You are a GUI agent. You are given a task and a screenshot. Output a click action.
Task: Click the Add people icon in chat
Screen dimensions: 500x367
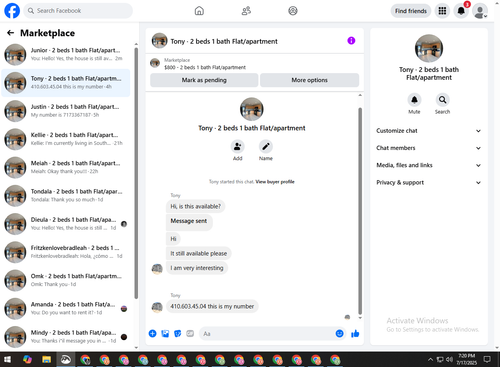(x=237, y=147)
